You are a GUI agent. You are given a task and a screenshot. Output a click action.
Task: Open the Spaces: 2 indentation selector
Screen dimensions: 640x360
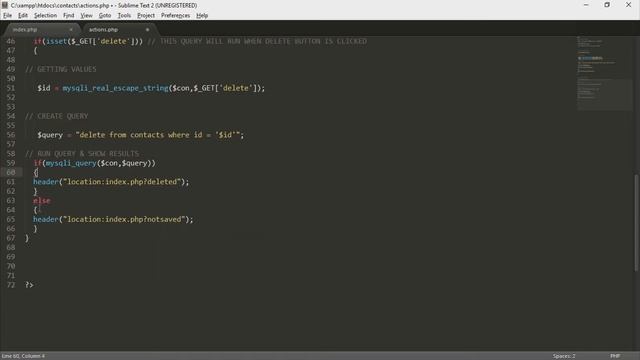coord(564,356)
